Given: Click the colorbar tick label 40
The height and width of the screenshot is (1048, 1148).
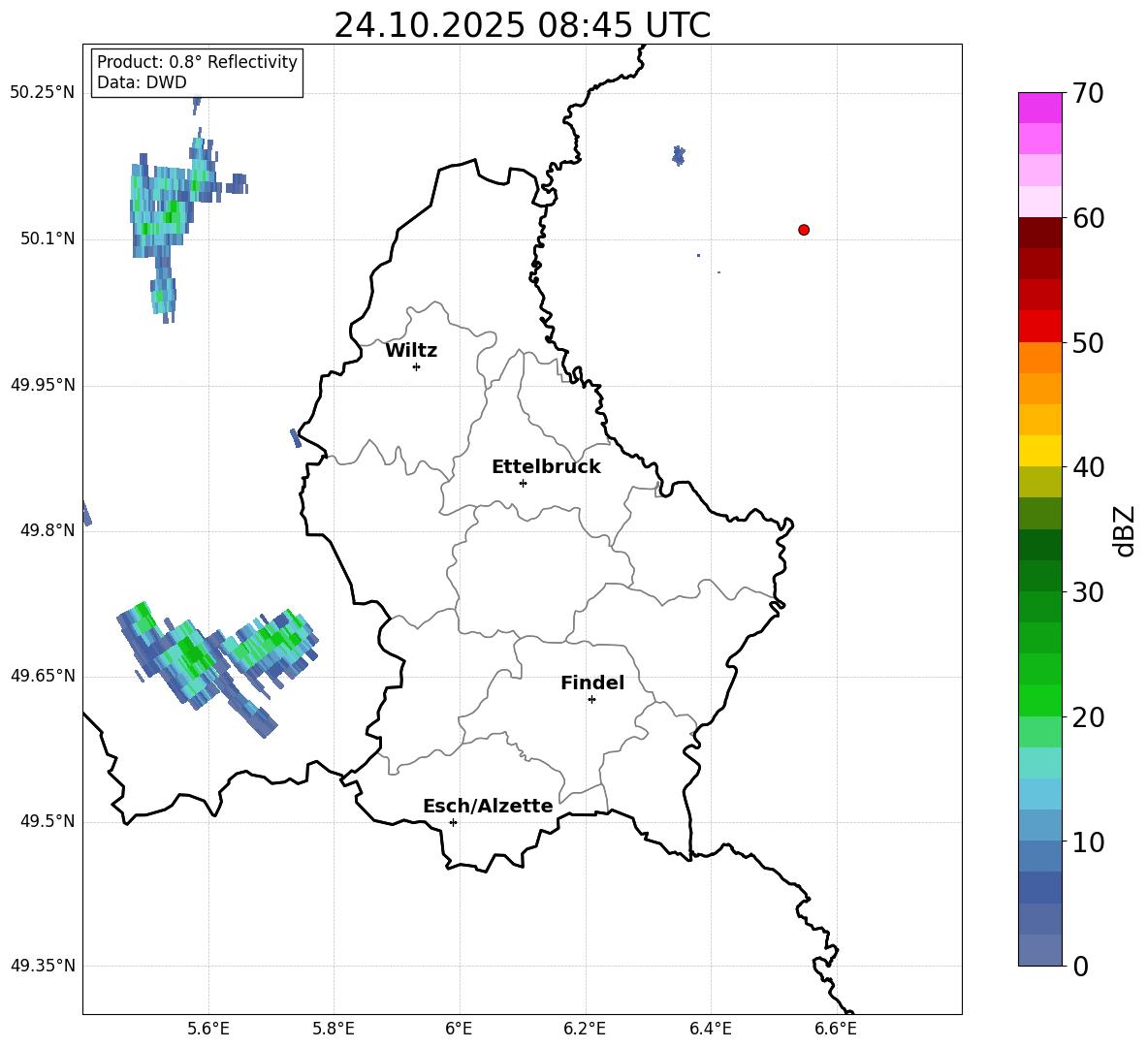Looking at the screenshot, I should [1087, 467].
